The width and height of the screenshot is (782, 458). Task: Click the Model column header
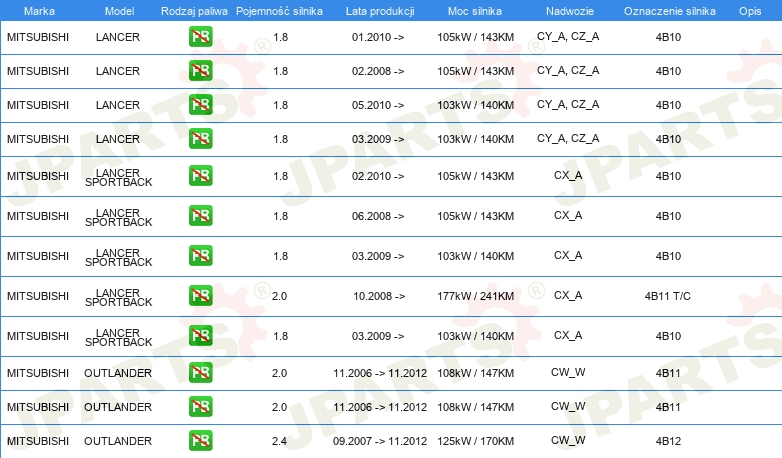pyautogui.click(x=119, y=11)
